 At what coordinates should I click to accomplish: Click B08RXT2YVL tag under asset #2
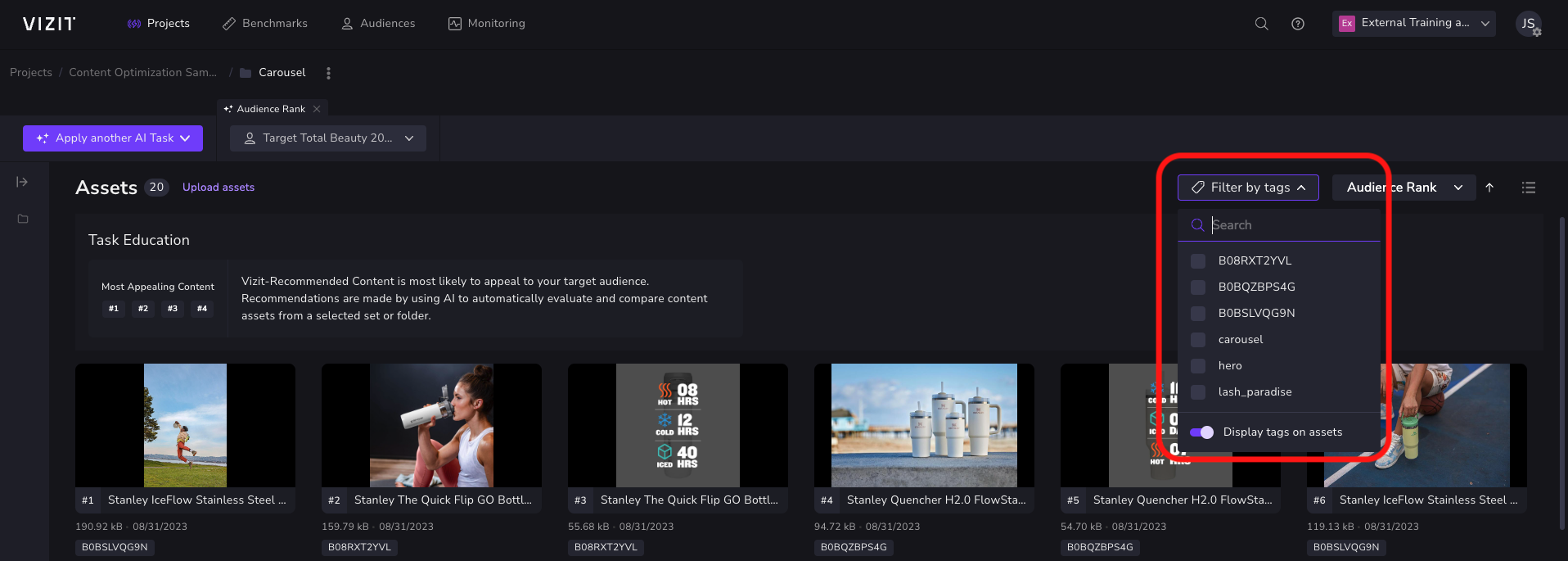[x=359, y=547]
